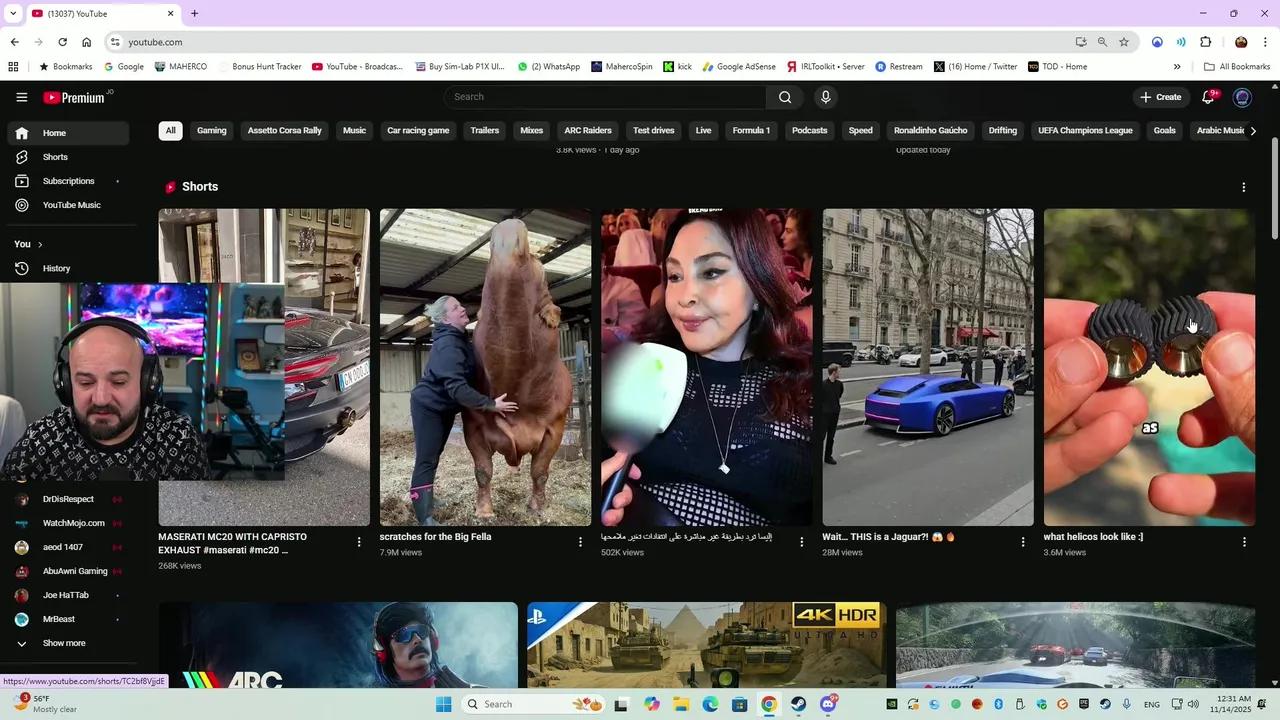The height and width of the screenshot is (720, 1280).
Task: Select the UEFA Champions League chip
Action: [x=1085, y=130]
